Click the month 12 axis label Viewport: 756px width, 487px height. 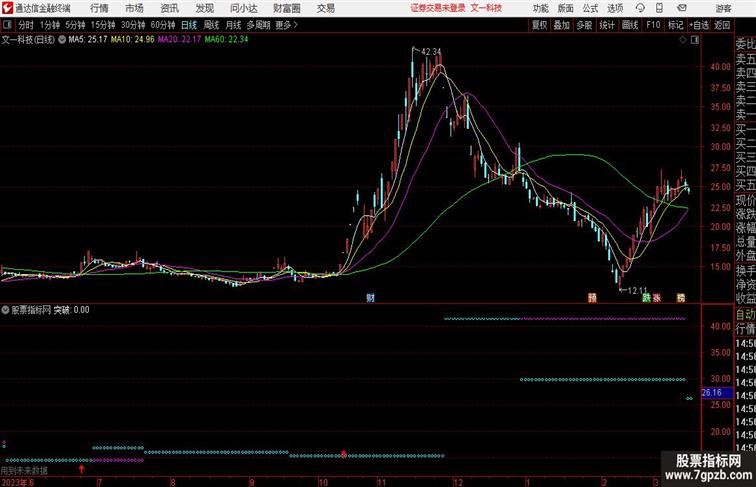[x=459, y=482]
